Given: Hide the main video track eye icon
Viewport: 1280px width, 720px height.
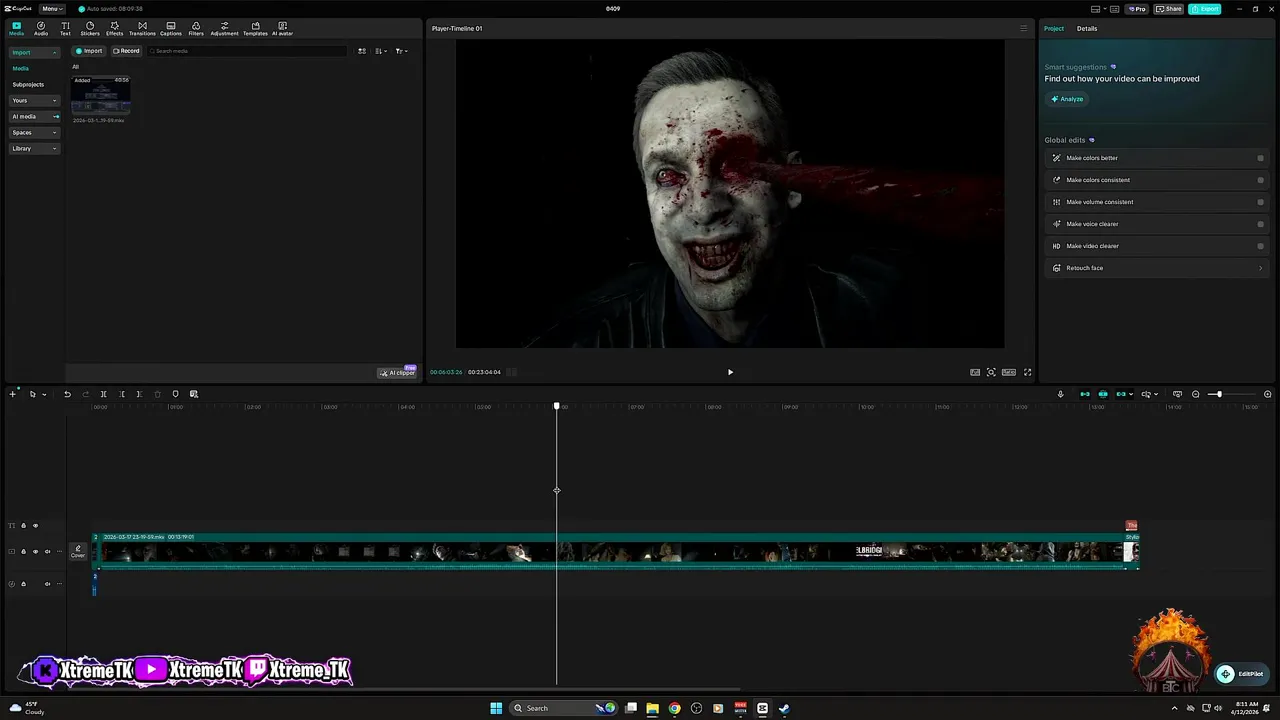Looking at the screenshot, I should (x=35, y=552).
